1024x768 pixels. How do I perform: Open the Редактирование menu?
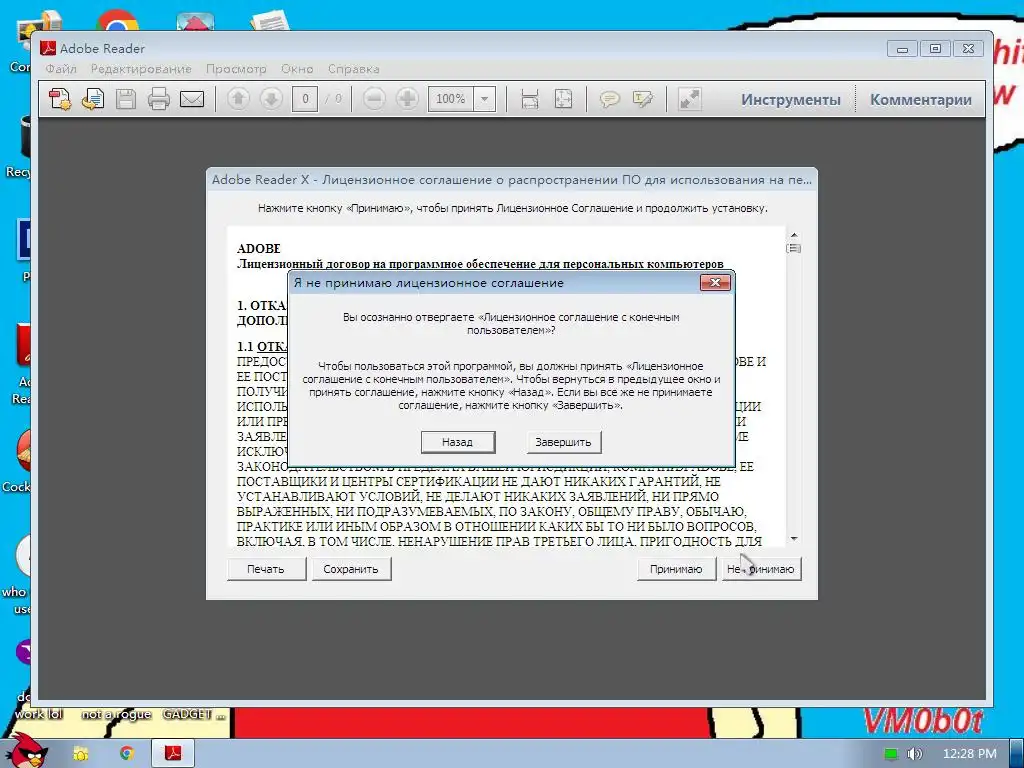coord(141,69)
